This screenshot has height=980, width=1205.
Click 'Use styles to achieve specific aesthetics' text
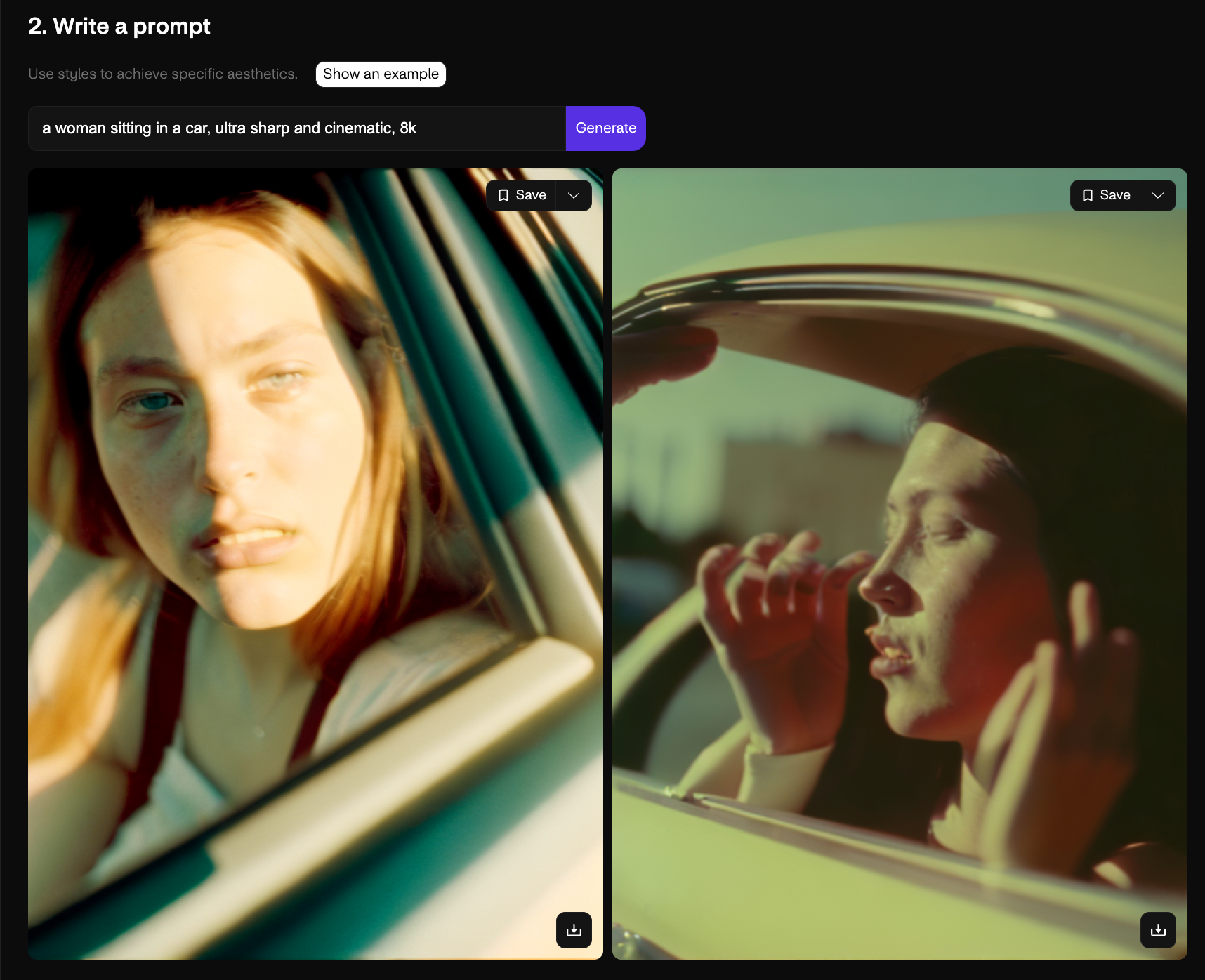[163, 74]
